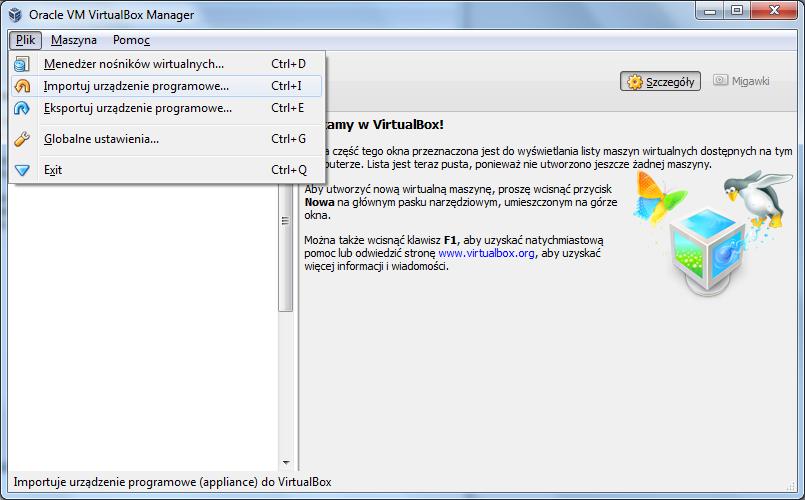Minimize the VirtualBox Manager window
Screen dimensions: 805x500
[710, 11]
